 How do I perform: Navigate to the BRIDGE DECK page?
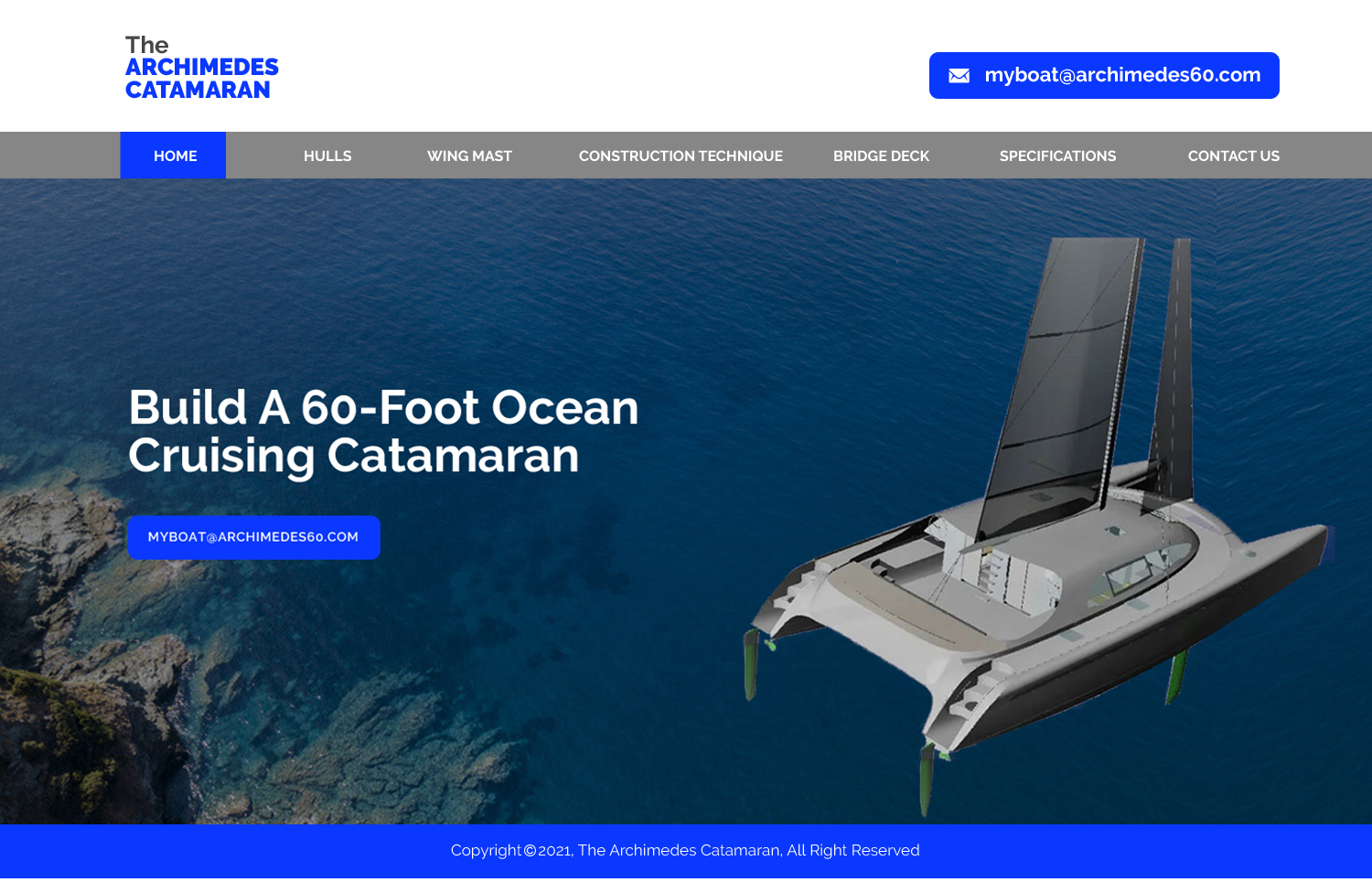881,156
